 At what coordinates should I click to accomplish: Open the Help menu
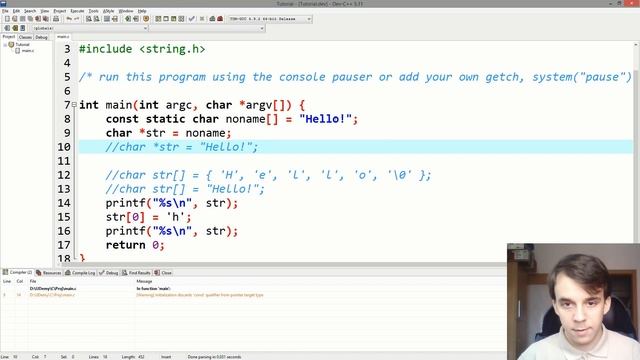(x=142, y=11)
